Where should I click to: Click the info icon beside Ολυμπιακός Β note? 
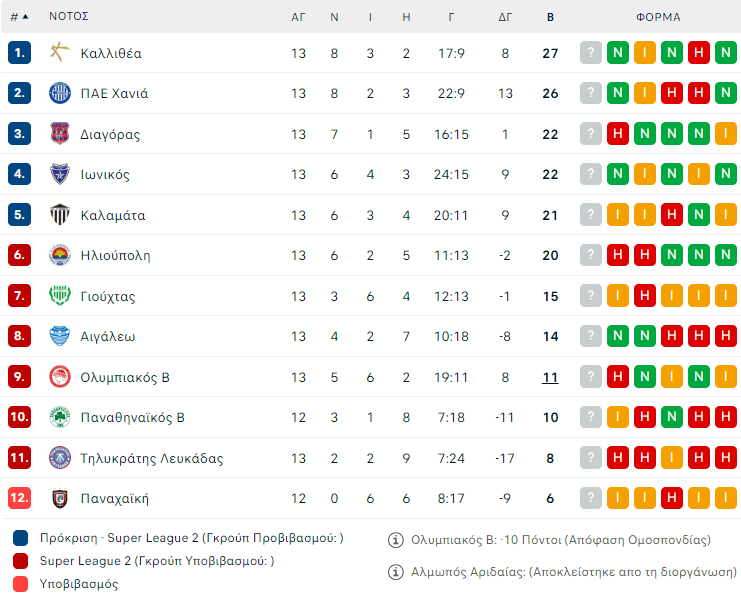coord(395,540)
